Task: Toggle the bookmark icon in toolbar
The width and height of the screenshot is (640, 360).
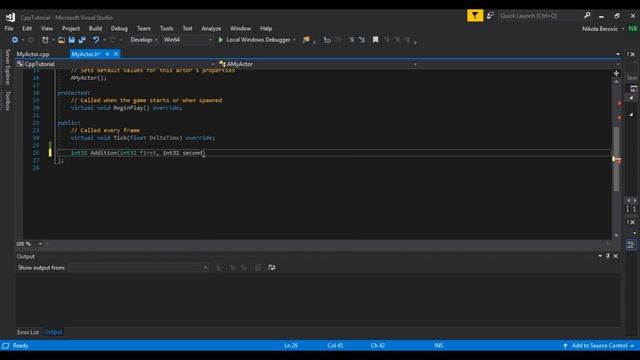Action: pyautogui.click(x=376, y=40)
